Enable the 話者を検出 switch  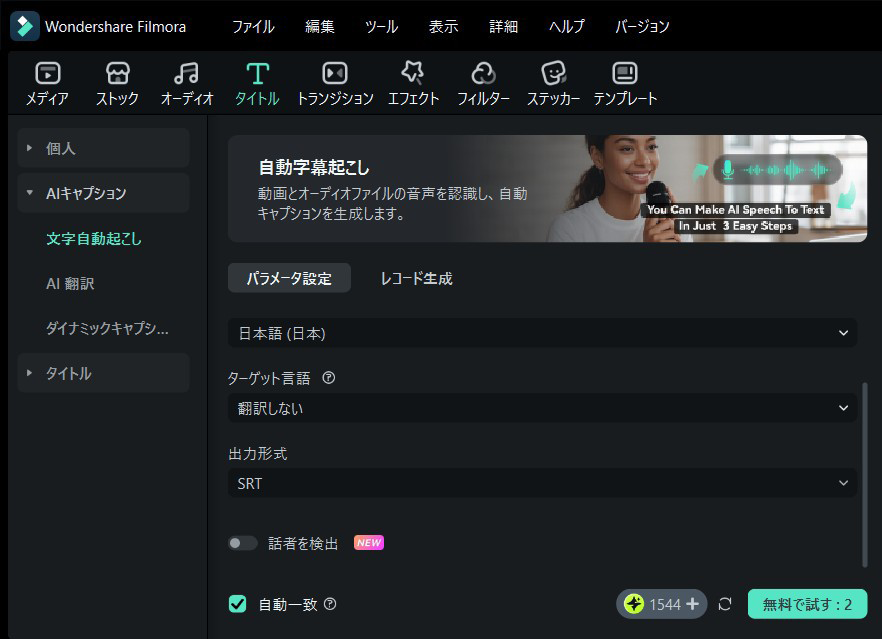click(242, 542)
